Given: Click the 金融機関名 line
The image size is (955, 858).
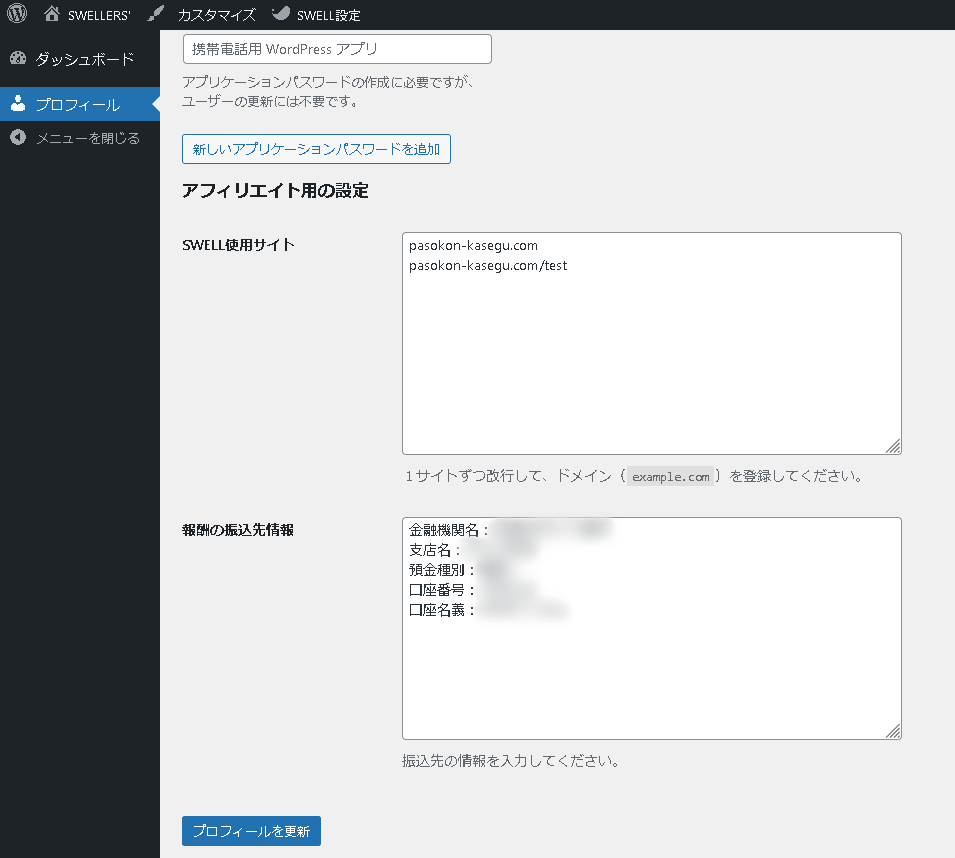Looking at the screenshot, I should pos(510,530).
